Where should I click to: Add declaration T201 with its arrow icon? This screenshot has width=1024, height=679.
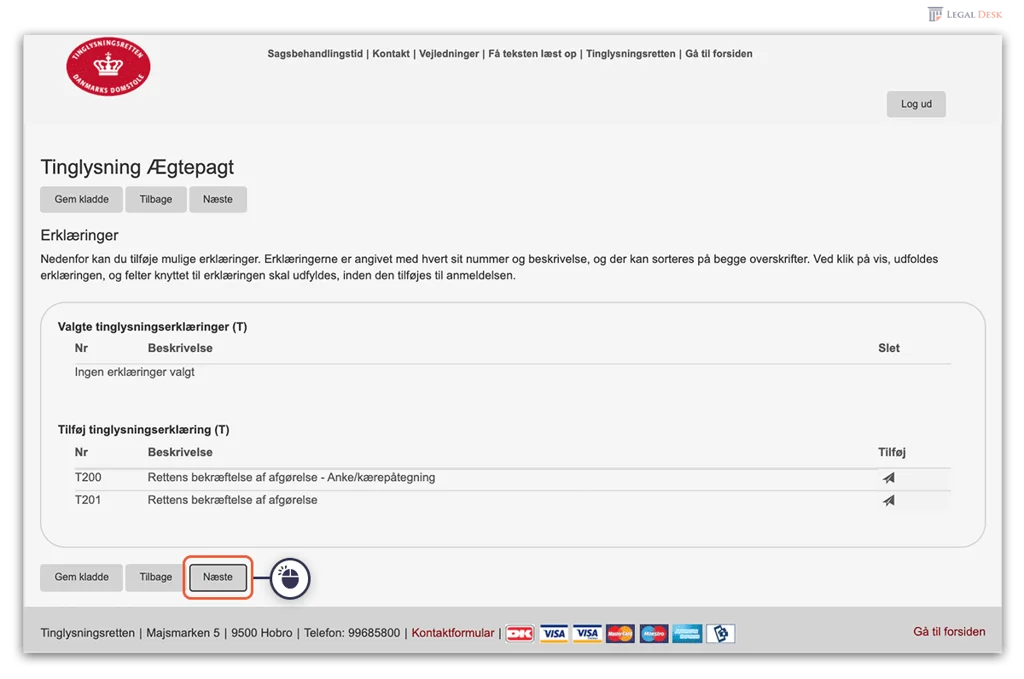click(888, 501)
